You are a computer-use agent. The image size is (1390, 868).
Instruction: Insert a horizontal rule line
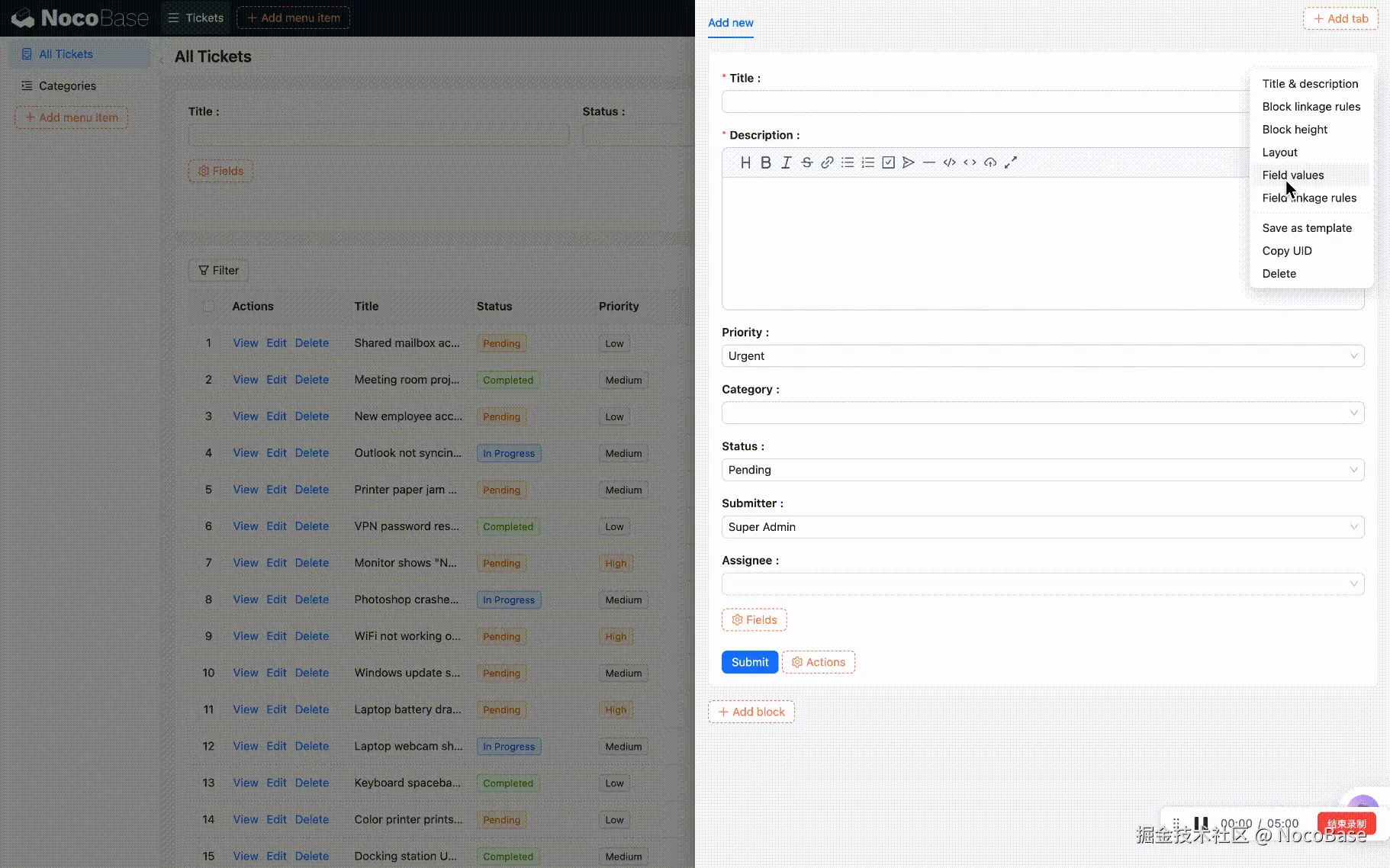(x=928, y=162)
